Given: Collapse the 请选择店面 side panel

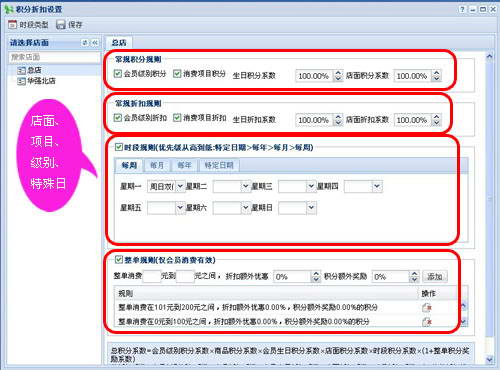Looking at the screenshot, I should 95,43.
